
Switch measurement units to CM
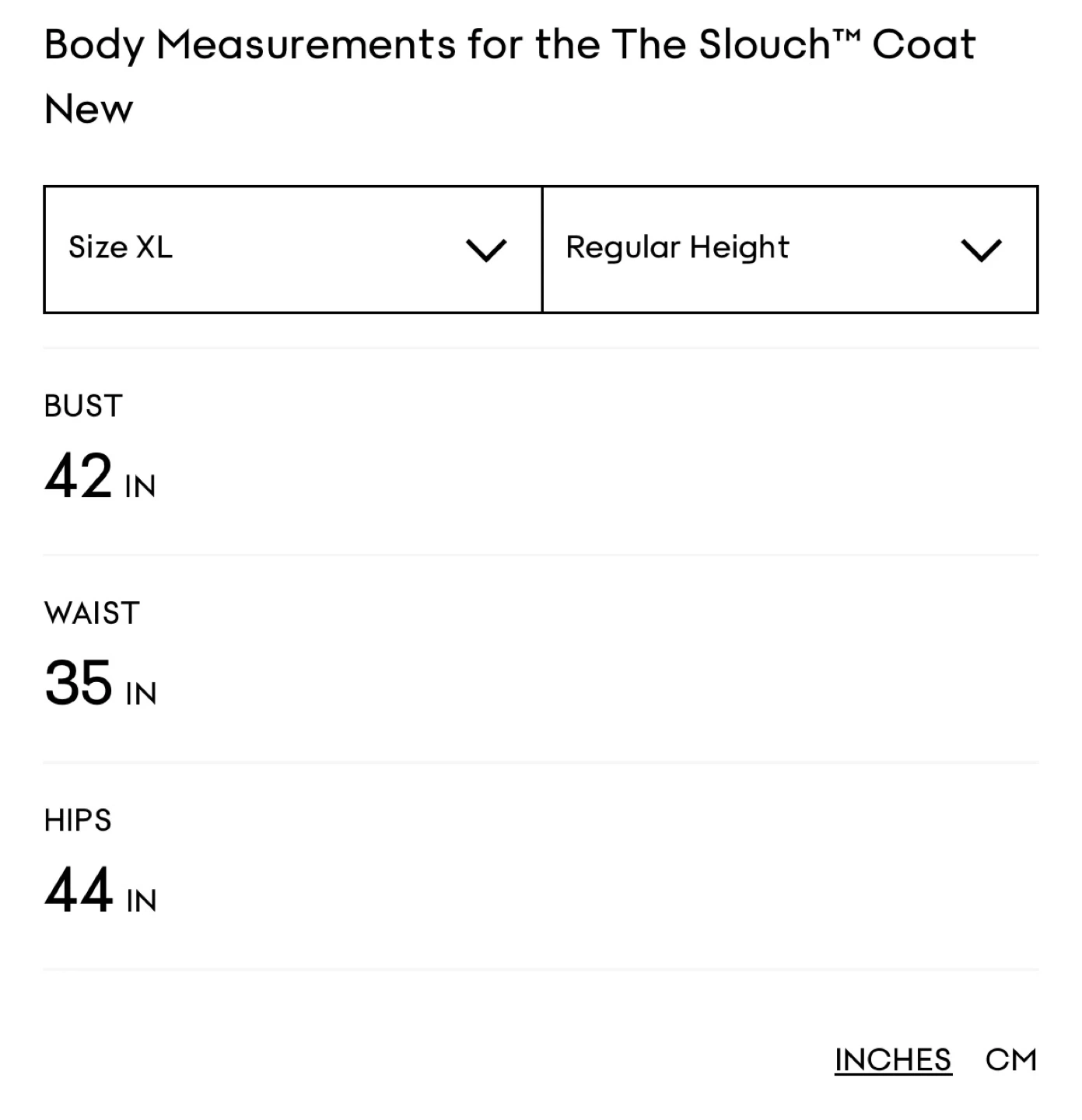click(x=1010, y=1059)
